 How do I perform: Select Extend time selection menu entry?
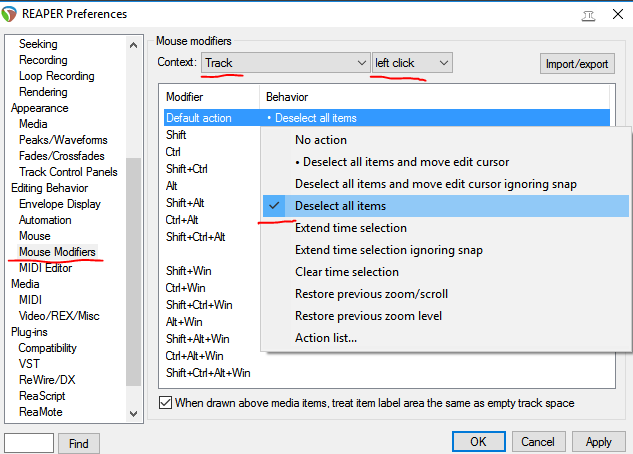351,228
